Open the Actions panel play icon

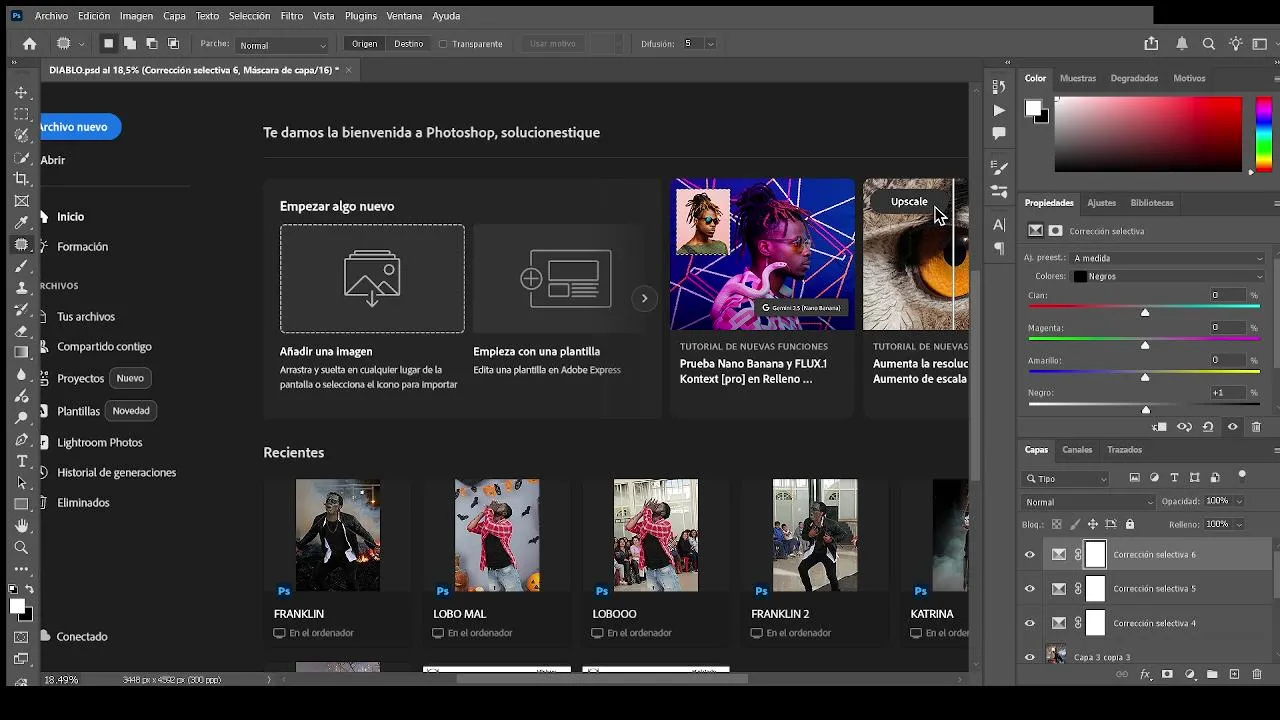click(999, 110)
